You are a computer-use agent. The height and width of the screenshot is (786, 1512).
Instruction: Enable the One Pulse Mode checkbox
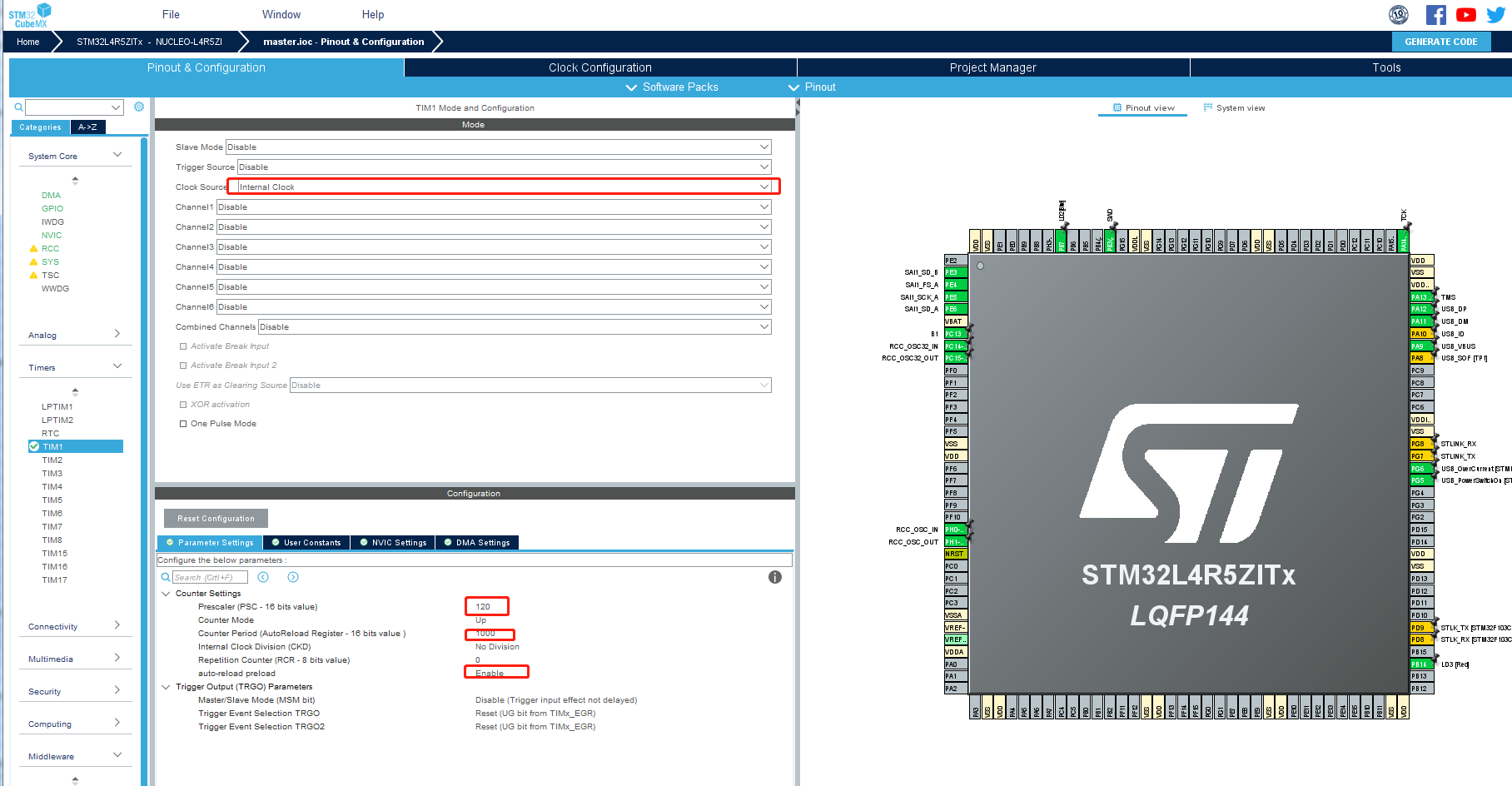(x=183, y=423)
